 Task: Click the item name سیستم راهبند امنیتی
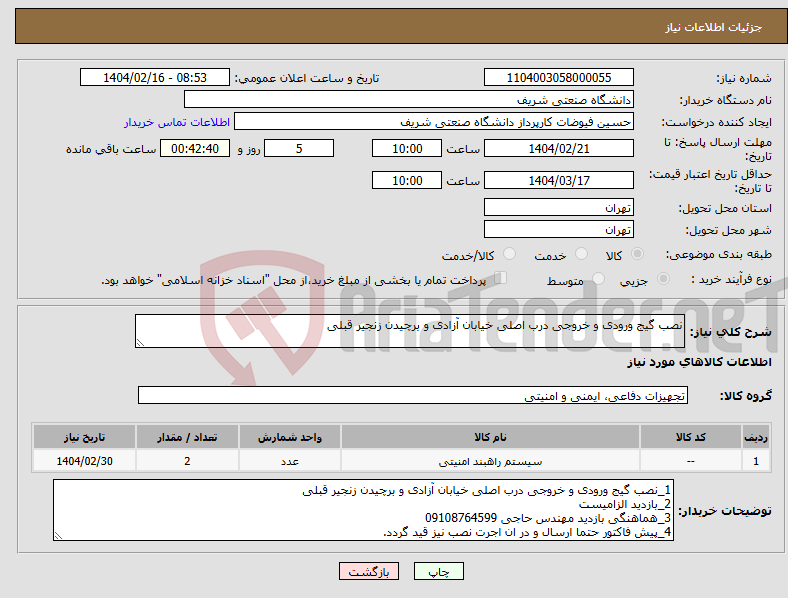[490, 461]
